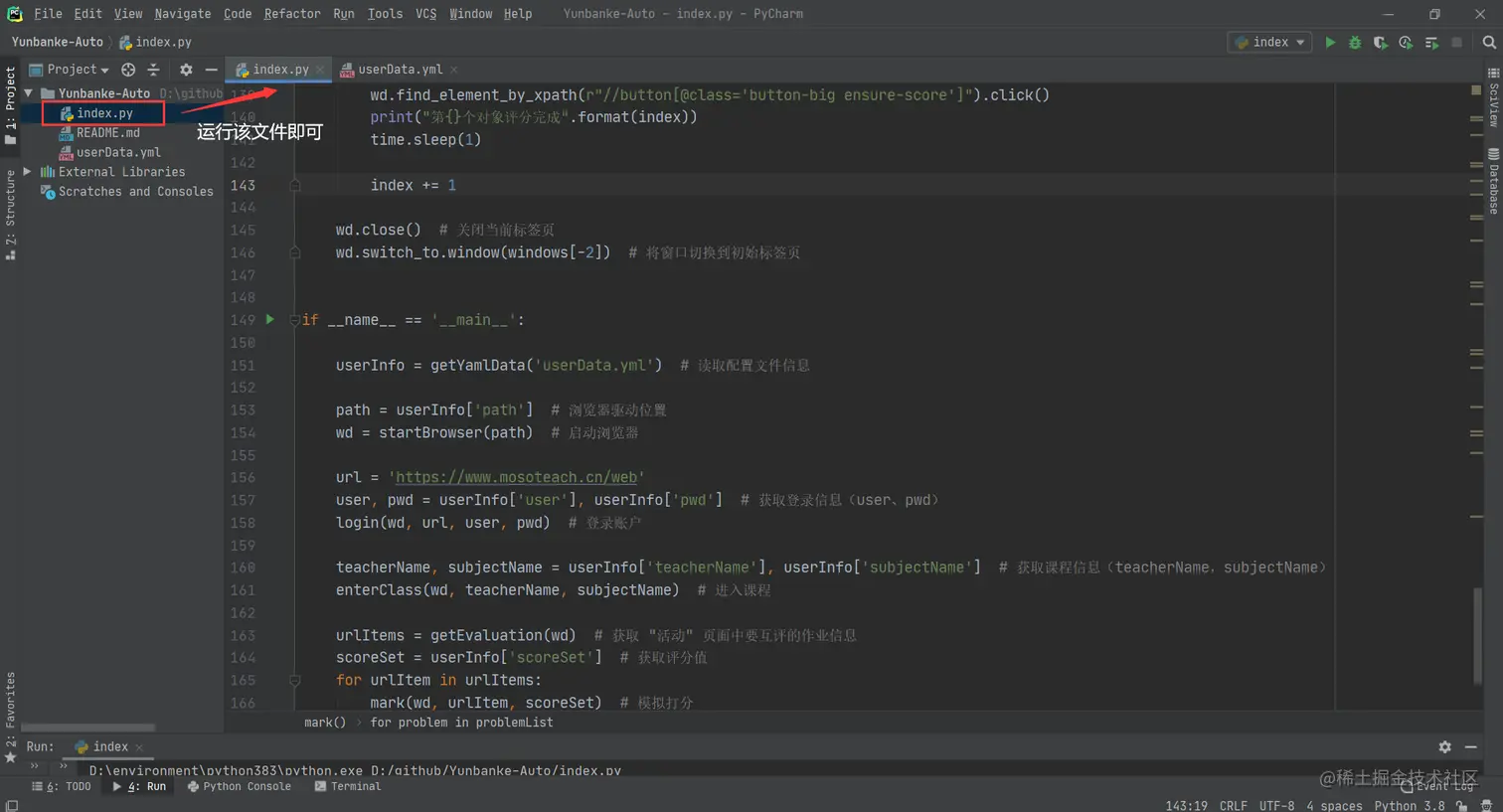Hide the Project panel with minus icon

(x=211, y=70)
